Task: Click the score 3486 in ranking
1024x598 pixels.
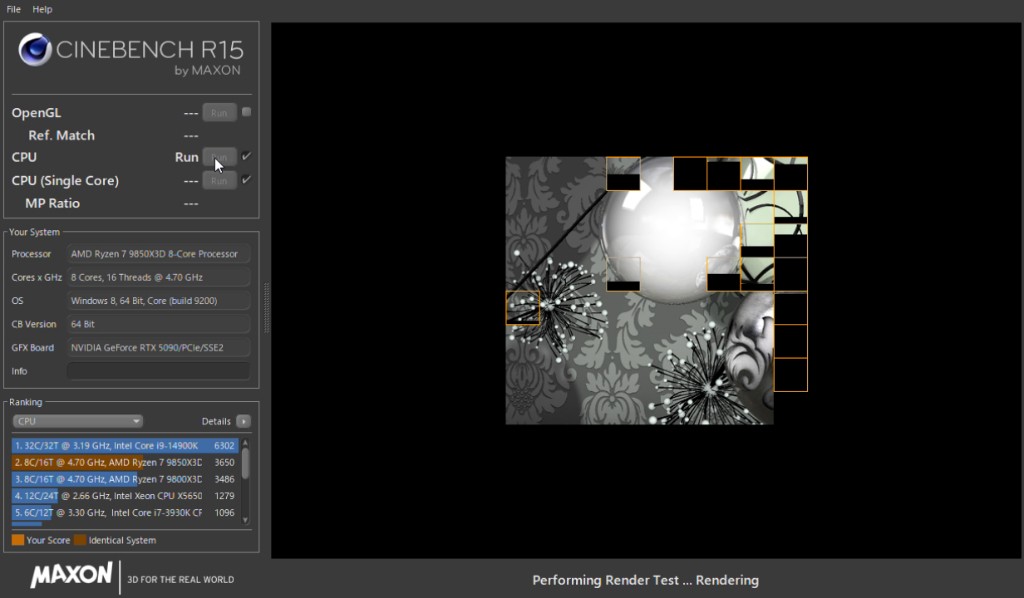Action: pos(224,479)
